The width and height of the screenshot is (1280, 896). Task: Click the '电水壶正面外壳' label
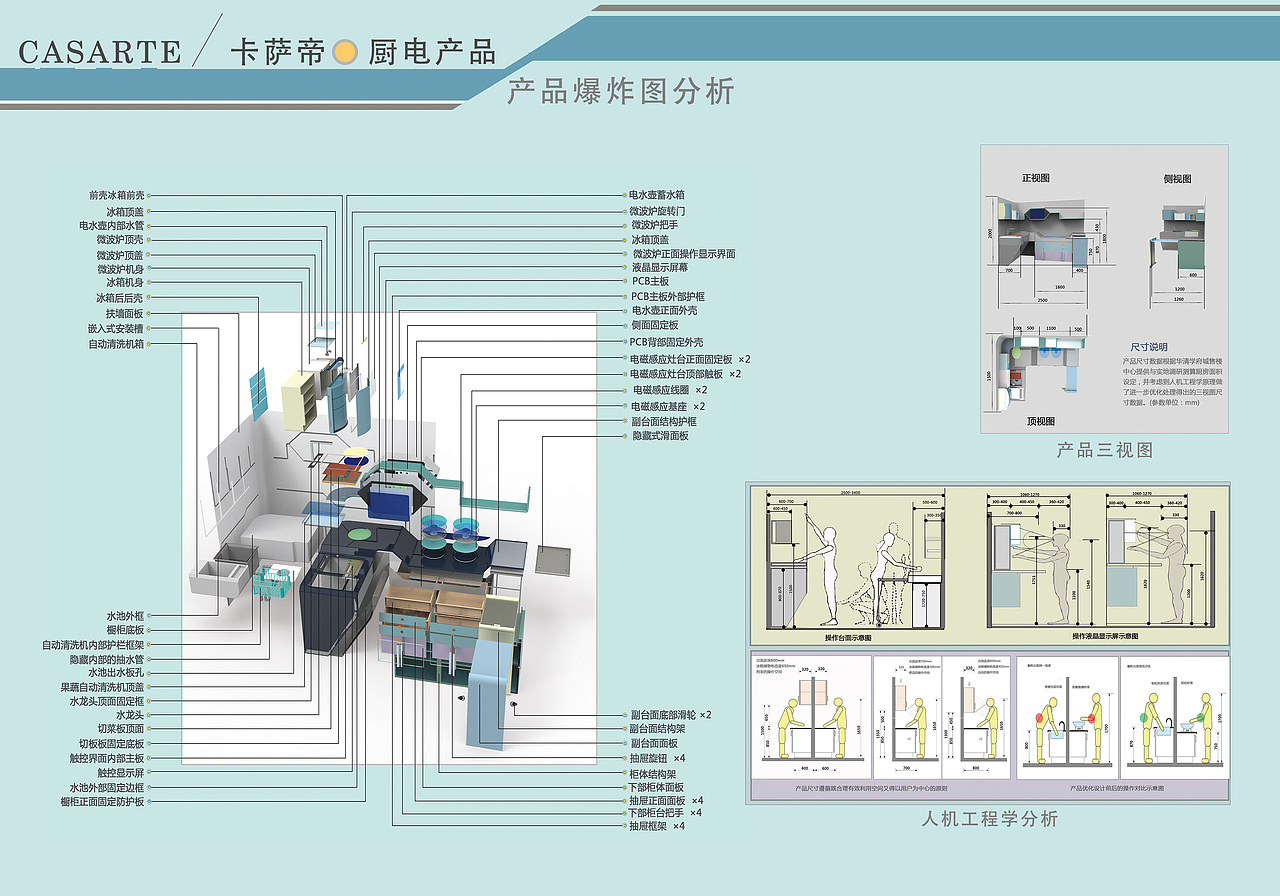point(665,311)
